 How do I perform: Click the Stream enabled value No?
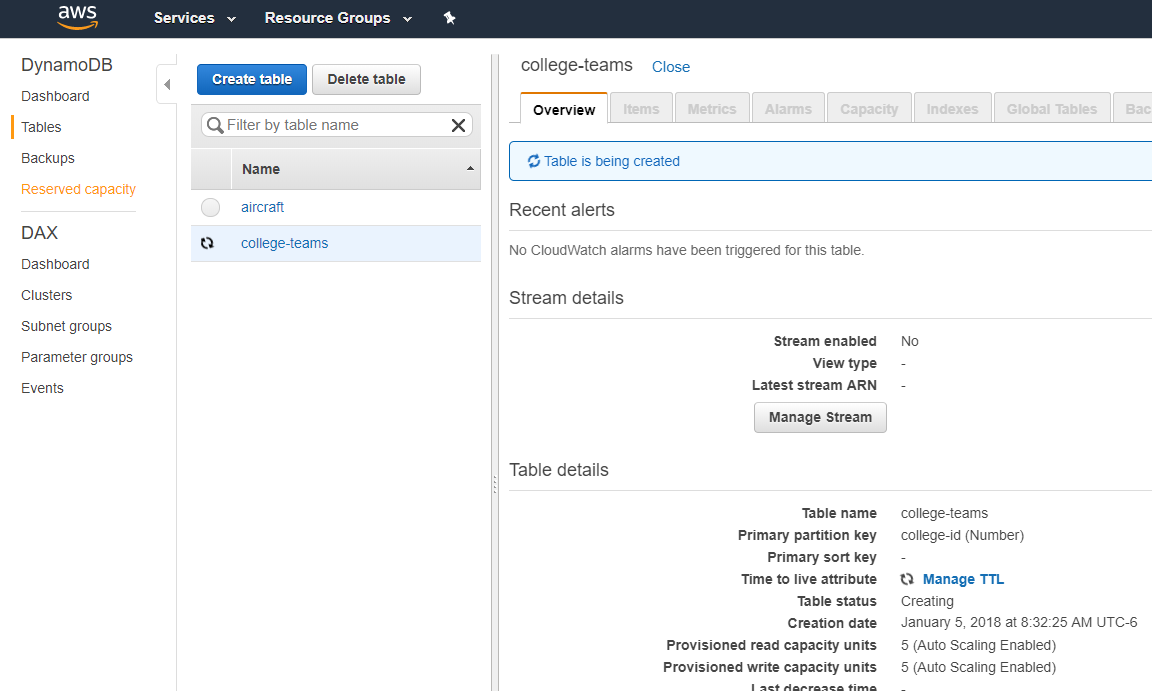point(910,341)
